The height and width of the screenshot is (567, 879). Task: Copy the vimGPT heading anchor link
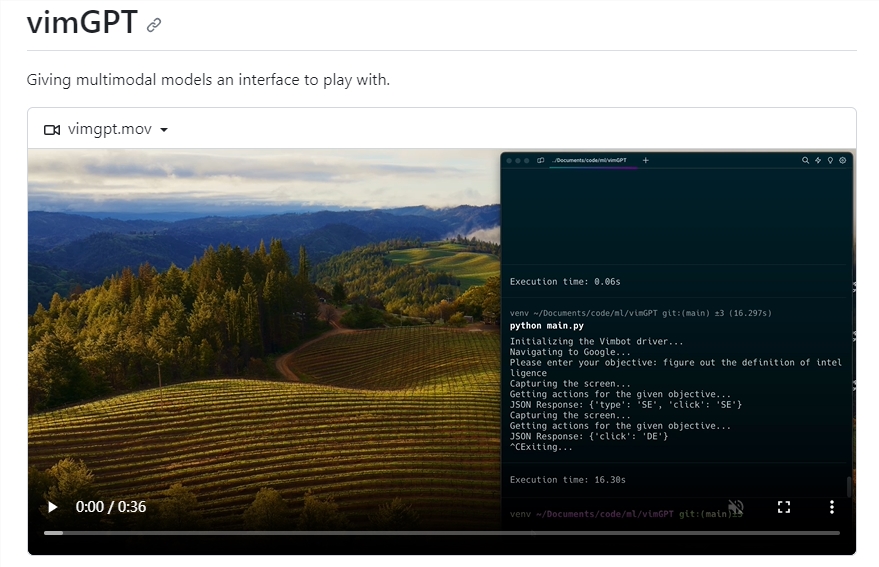[x=154, y=25]
